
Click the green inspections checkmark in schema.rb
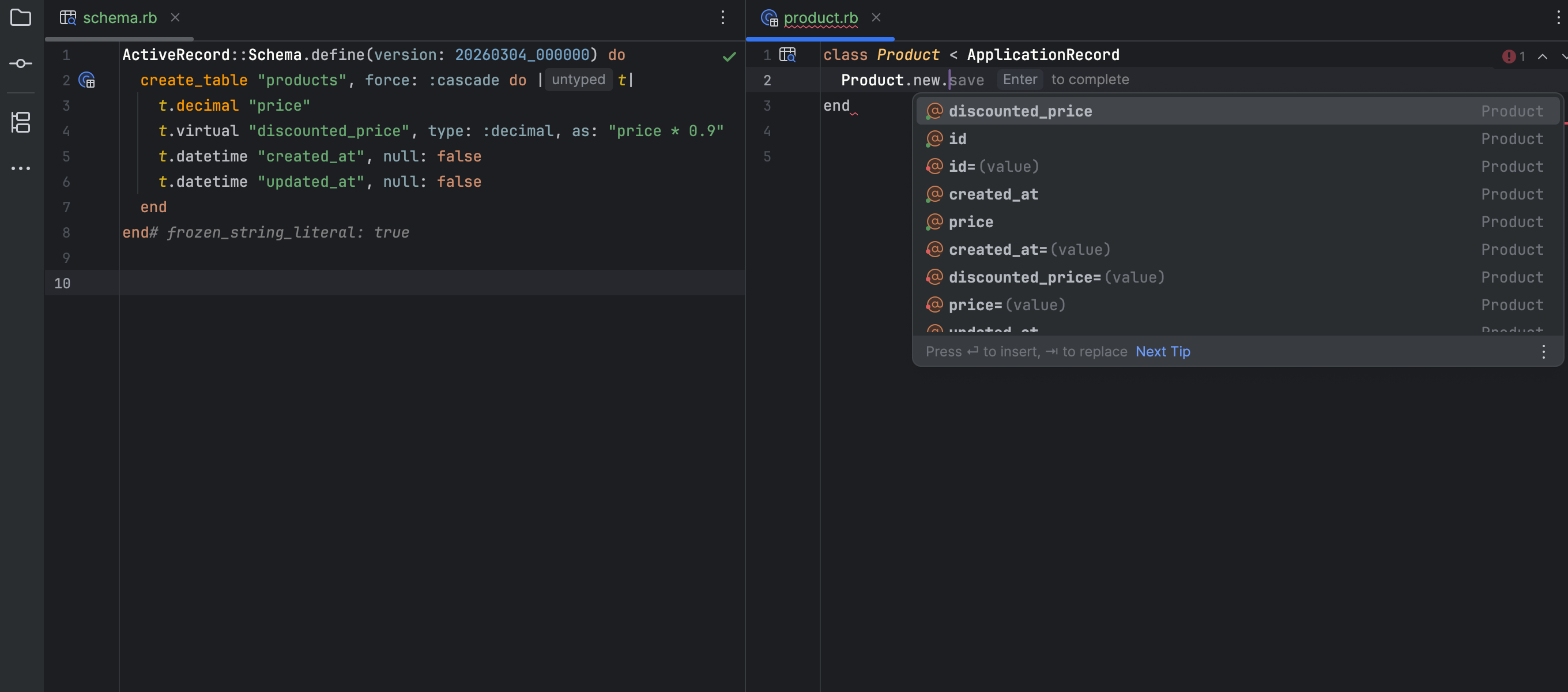click(x=729, y=57)
